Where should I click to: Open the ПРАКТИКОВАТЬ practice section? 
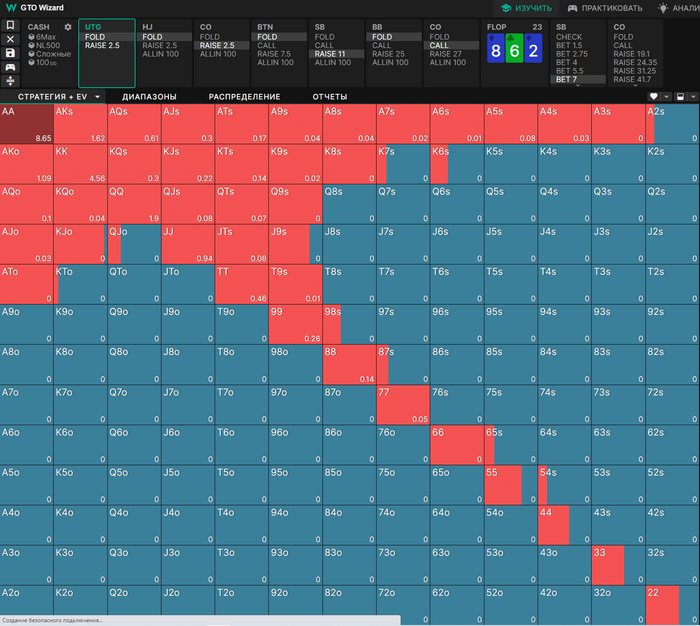[x=605, y=8]
